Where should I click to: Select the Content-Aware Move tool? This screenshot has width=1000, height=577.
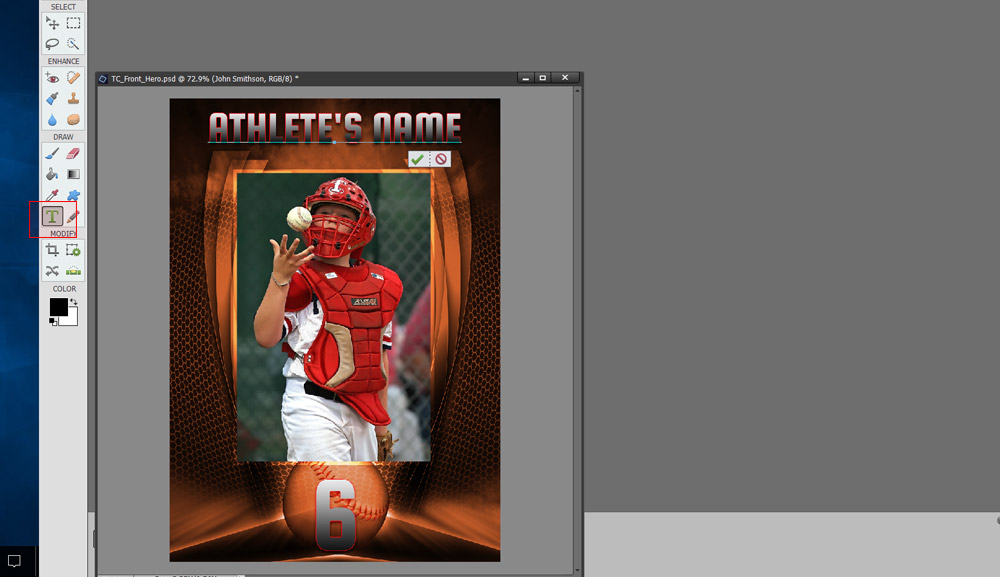click(52, 271)
